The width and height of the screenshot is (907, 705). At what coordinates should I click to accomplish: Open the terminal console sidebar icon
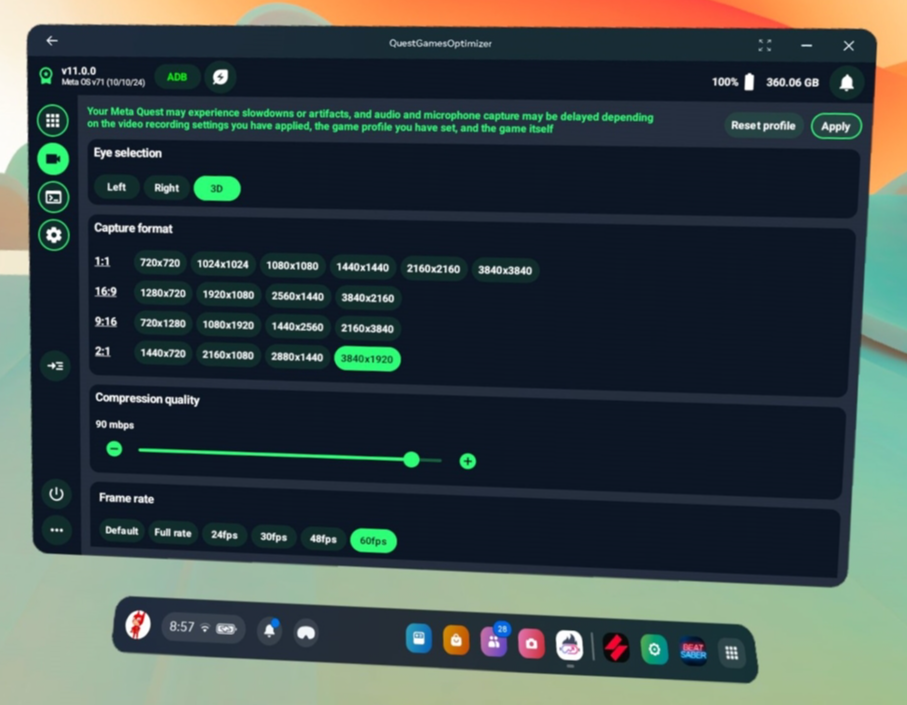tap(54, 197)
